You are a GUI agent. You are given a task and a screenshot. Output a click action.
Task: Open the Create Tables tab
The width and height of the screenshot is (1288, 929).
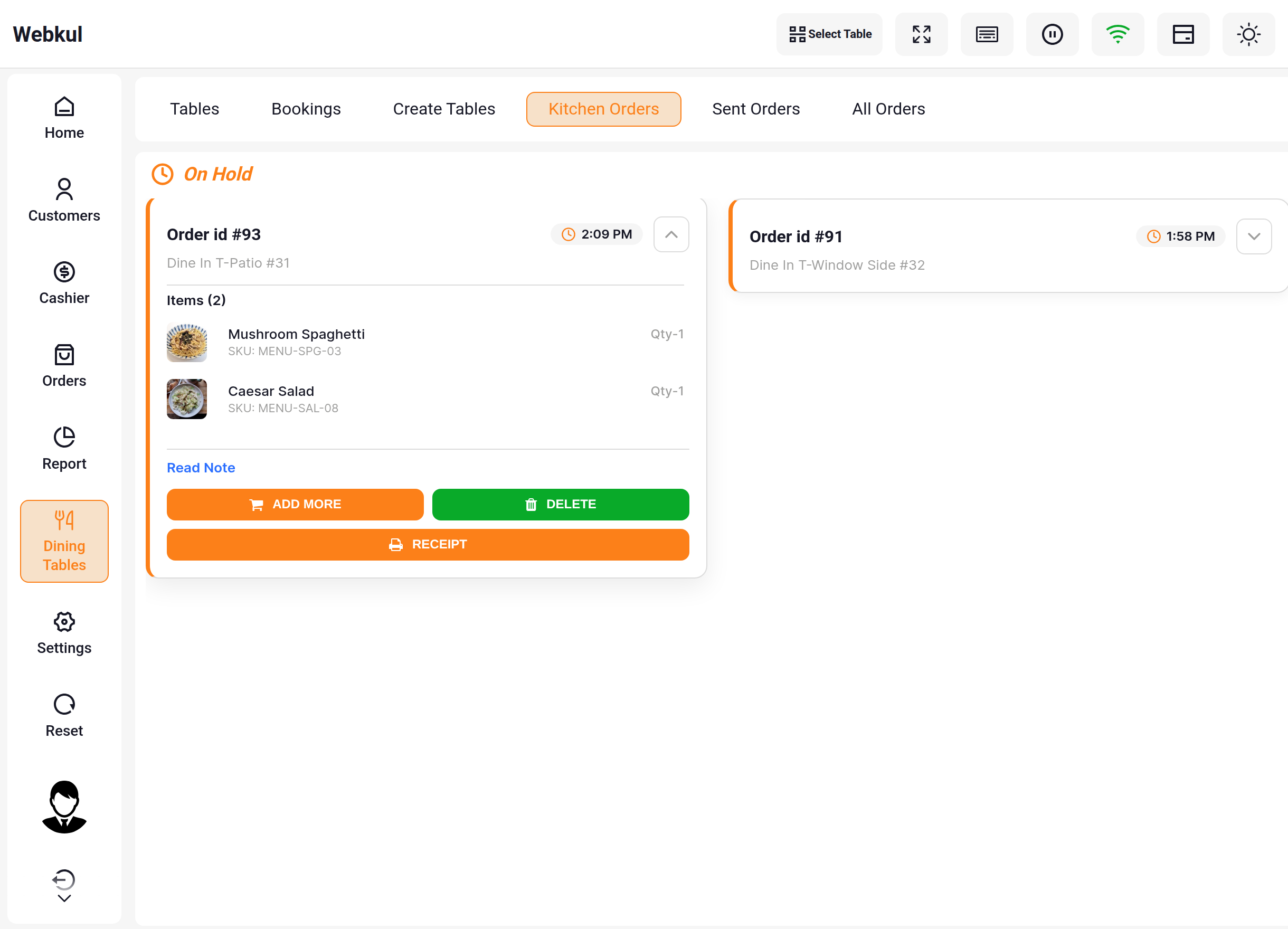click(x=444, y=109)
